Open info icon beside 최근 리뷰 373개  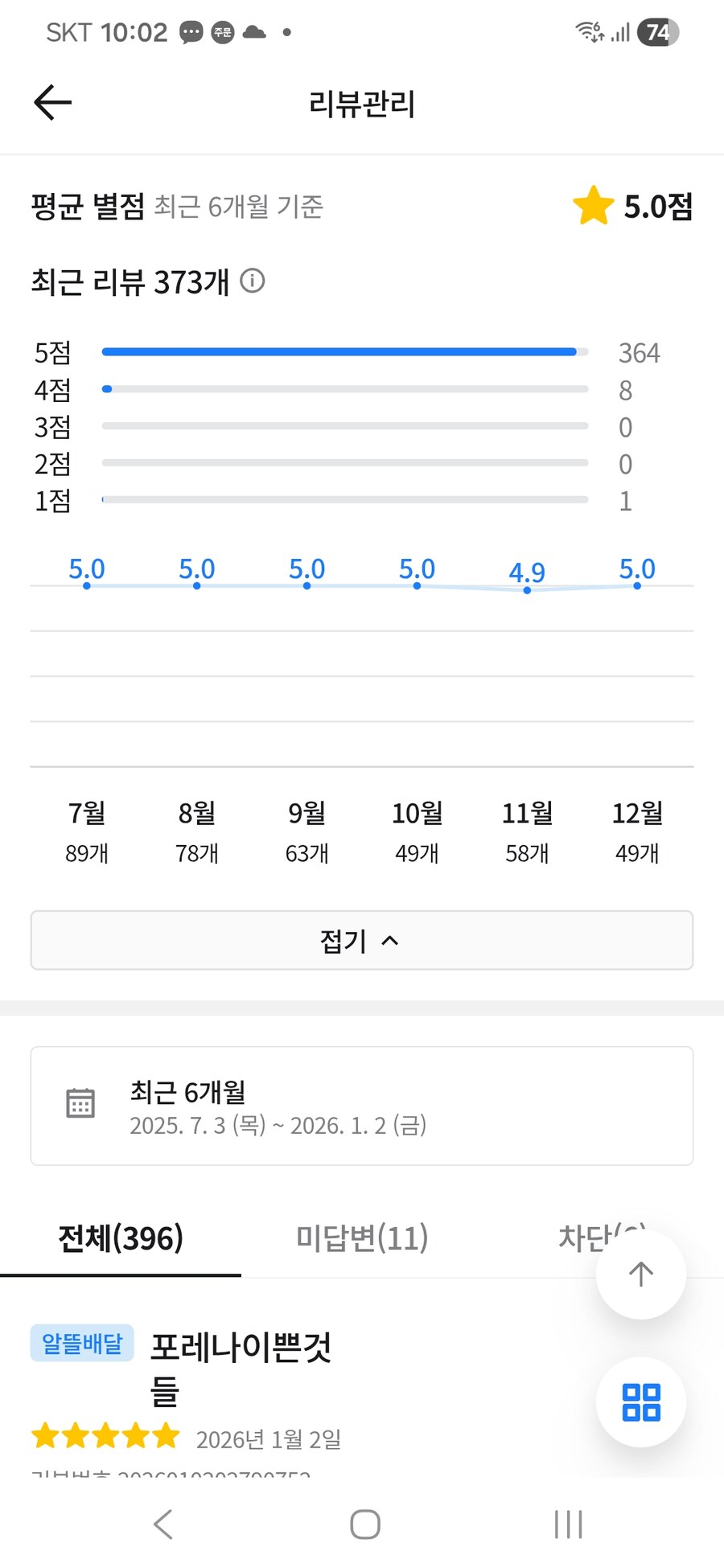tap(253, 281)
